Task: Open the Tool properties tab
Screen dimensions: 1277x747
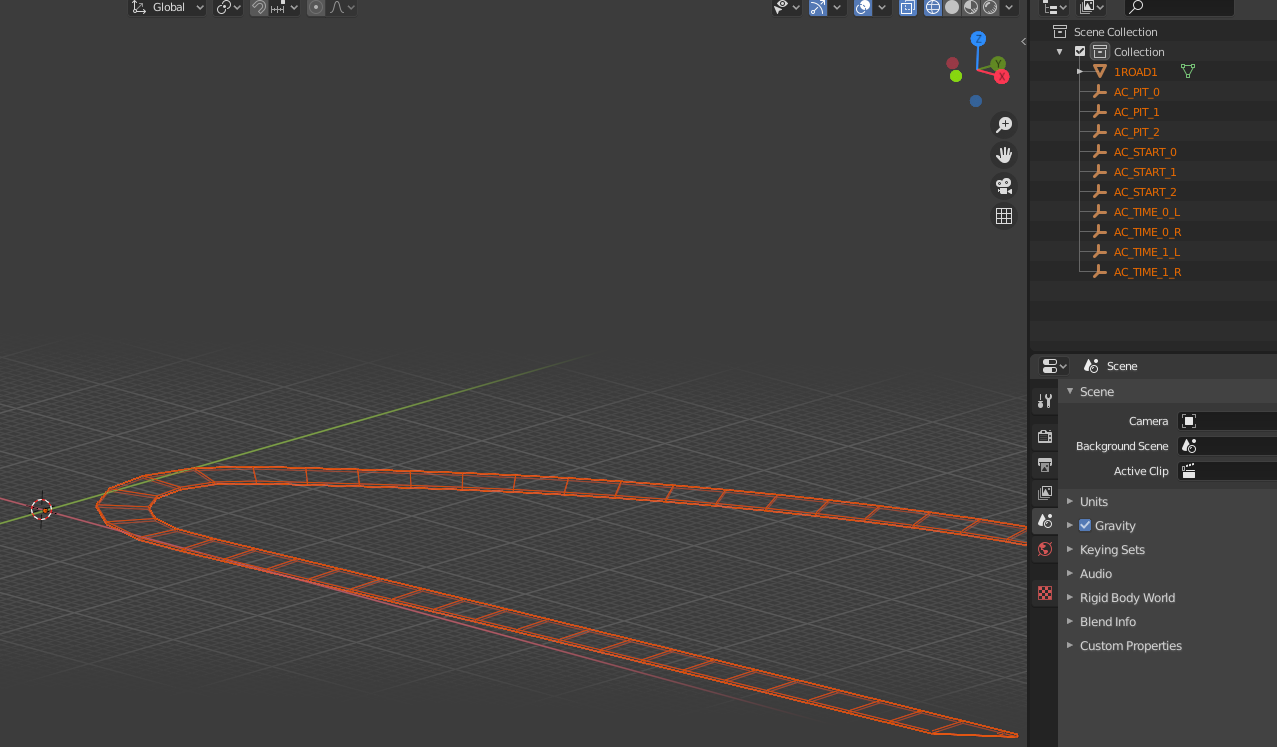Action: click(x=1045, y=401)
